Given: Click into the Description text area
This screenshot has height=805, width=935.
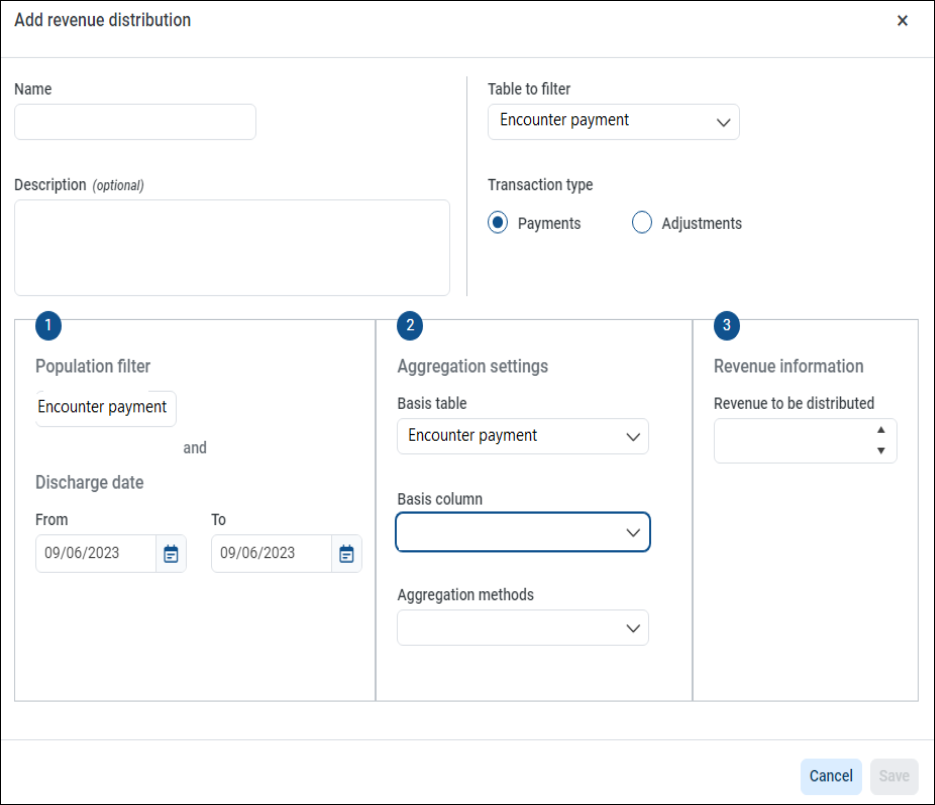Looking at the screenshot, I should click(x=232, y=247).
